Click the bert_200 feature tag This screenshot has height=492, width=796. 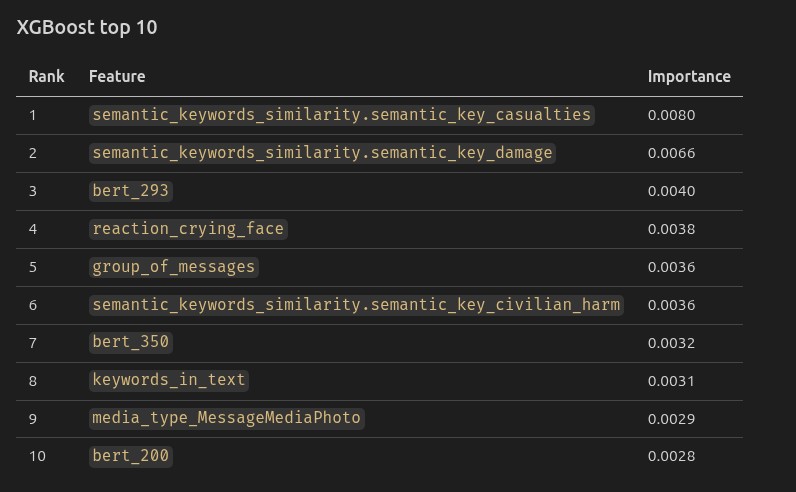[x=130, y=456]
